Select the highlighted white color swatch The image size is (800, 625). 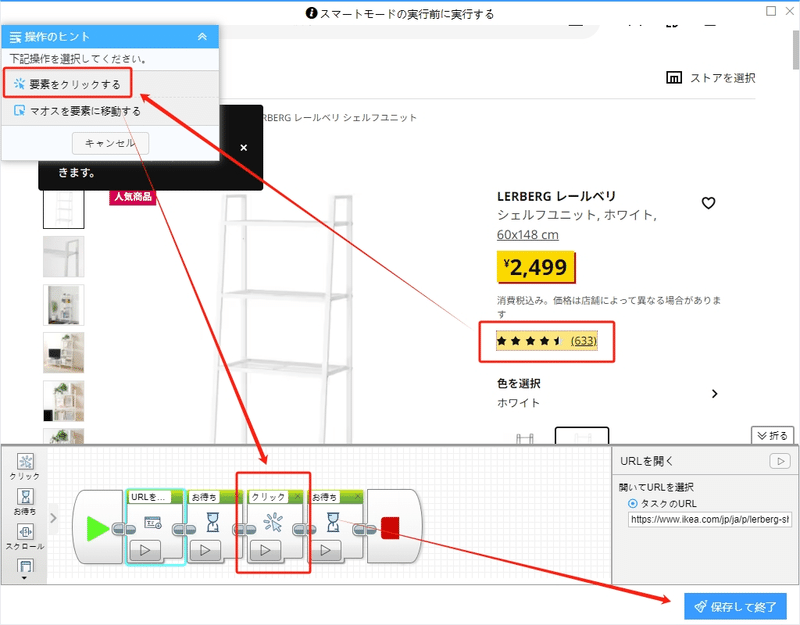(x=582, y=435)
